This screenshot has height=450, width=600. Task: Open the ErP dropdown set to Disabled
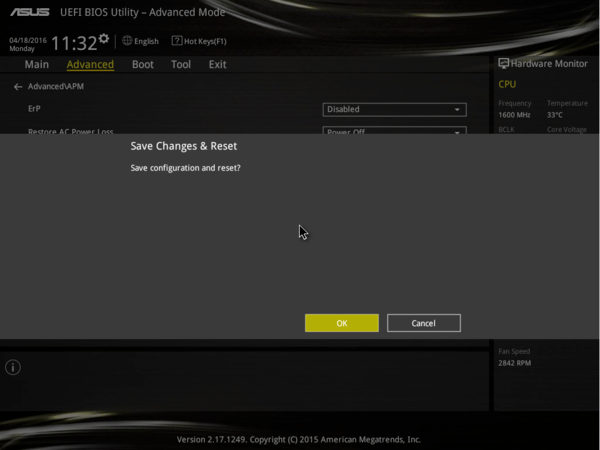(394, 109)
